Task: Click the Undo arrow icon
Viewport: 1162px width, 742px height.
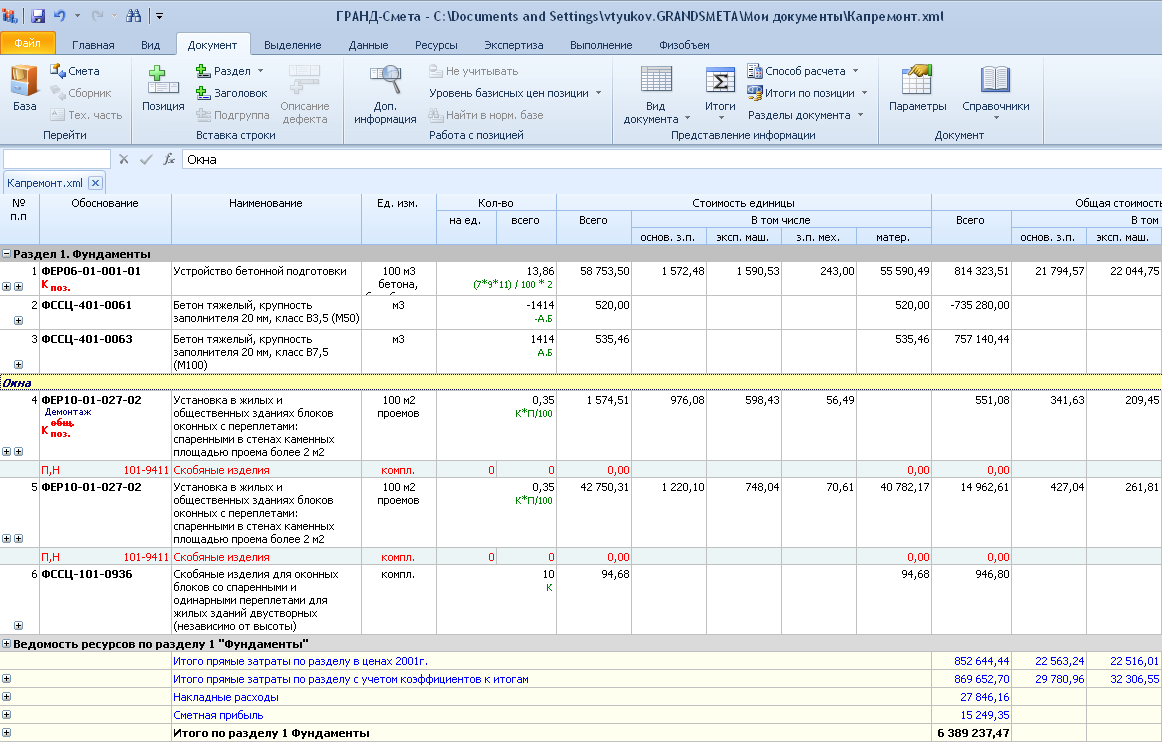Action: (x=60, y=16)
